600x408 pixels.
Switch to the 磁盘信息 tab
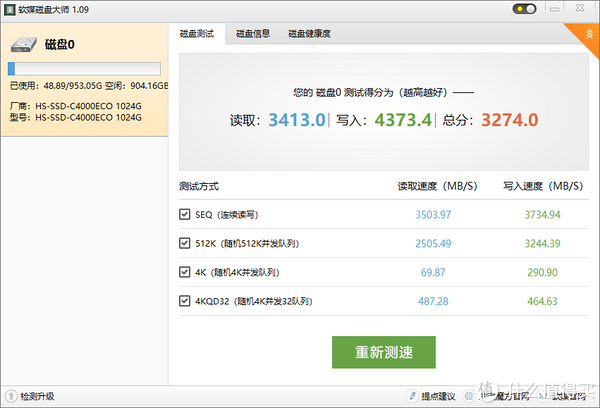253,34
